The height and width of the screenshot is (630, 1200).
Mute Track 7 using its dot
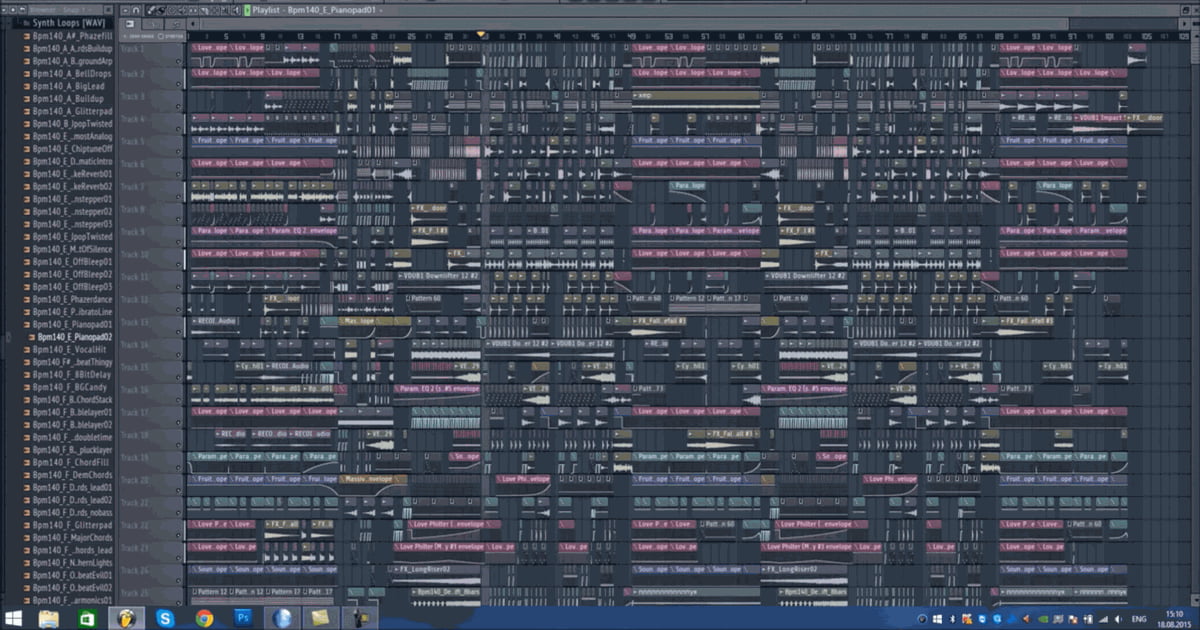click(x=179, y=196)
